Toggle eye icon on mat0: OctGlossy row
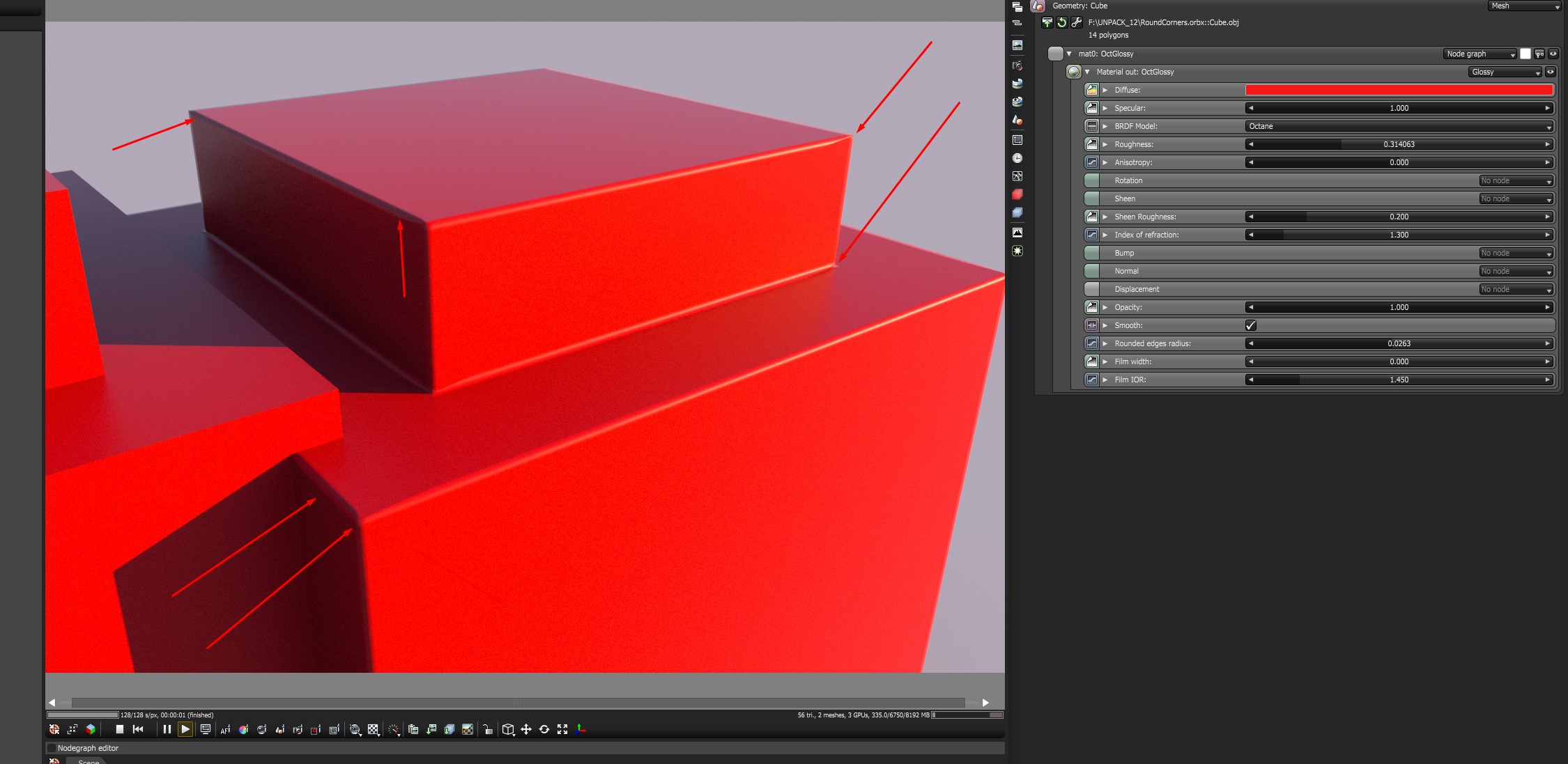This screenshot has height=764, width=1568. (x=1553, y=54)
